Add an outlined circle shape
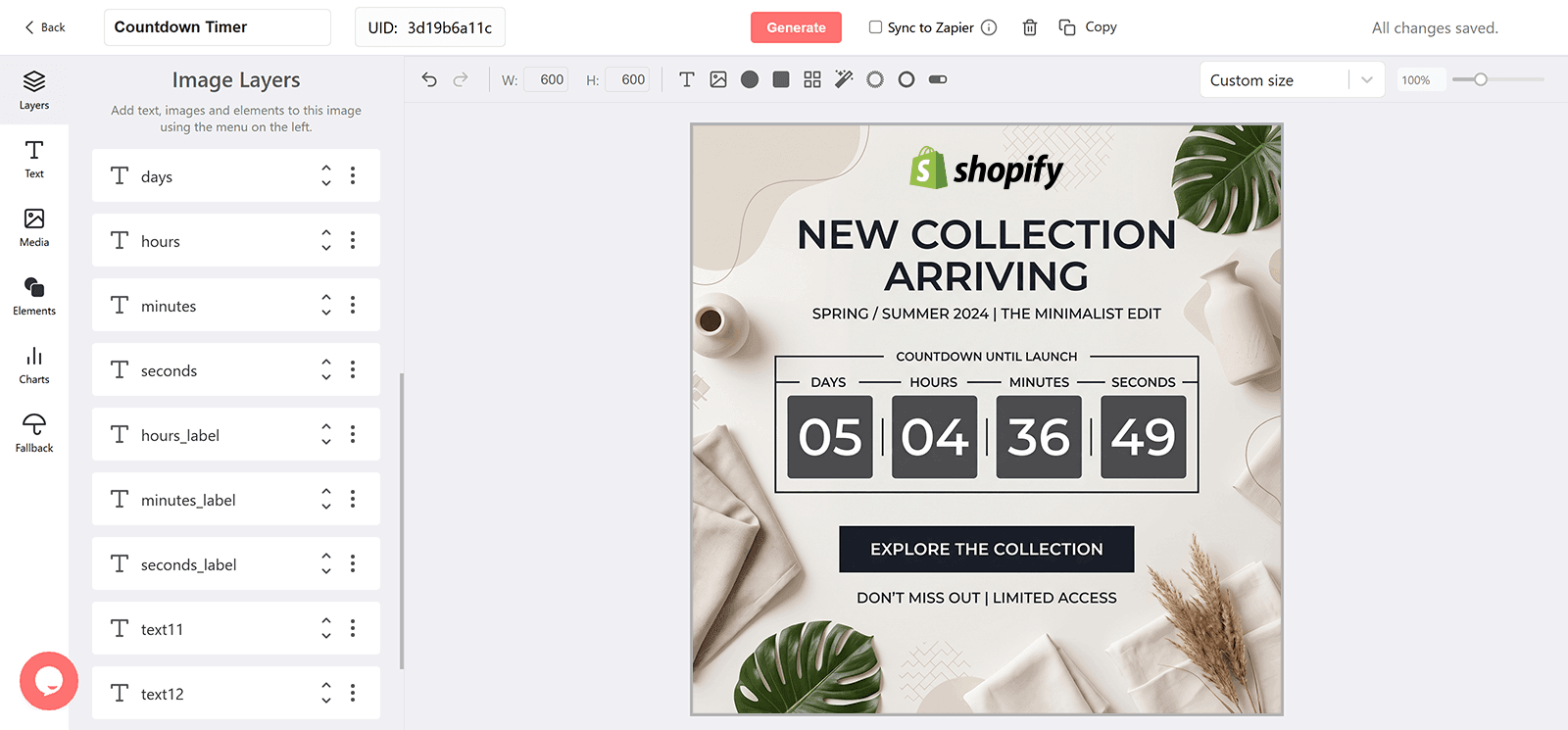This screenshot has width=1568, height=730. 906,79
